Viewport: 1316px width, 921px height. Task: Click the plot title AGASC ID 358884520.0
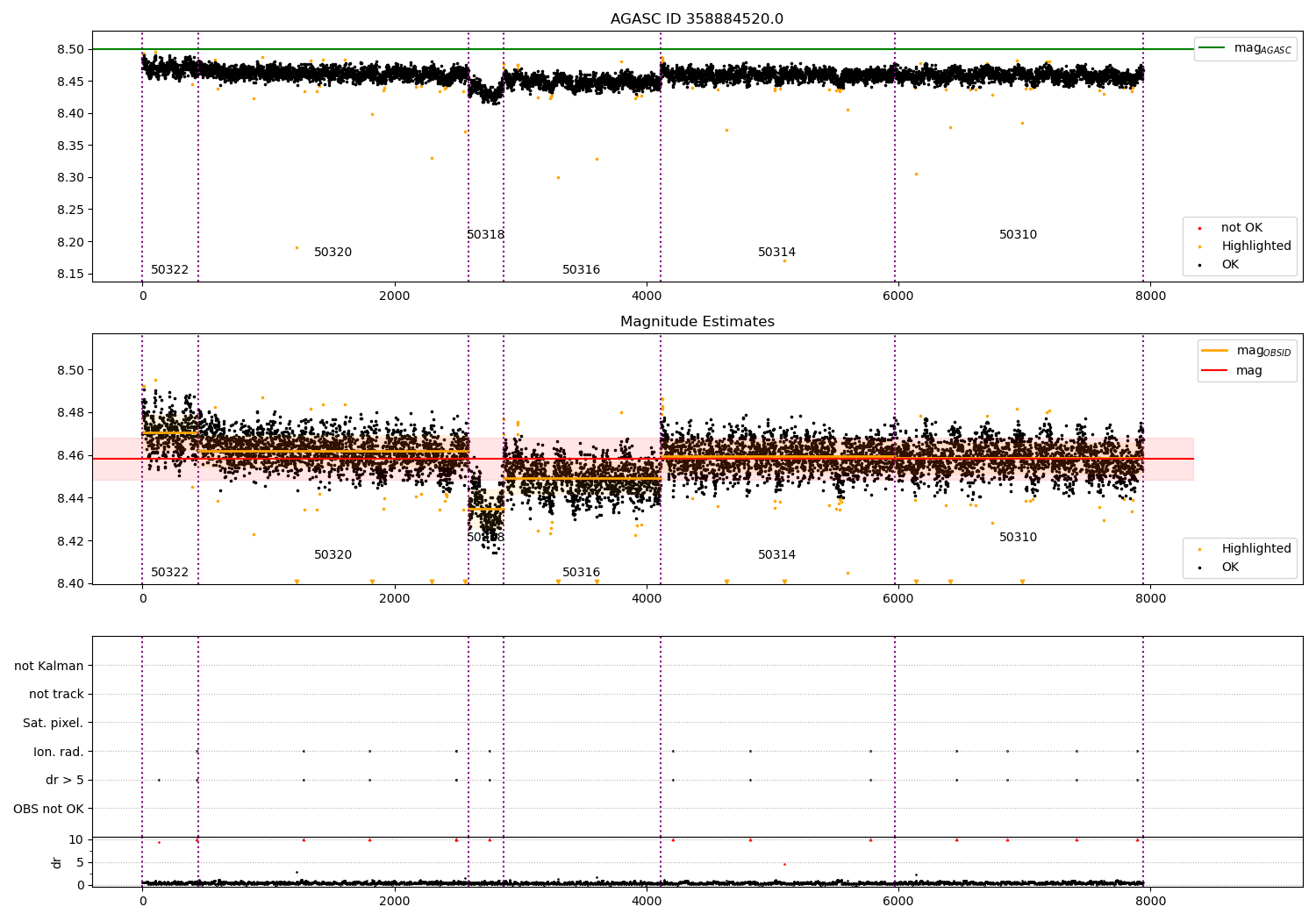(x=697, y=19)
